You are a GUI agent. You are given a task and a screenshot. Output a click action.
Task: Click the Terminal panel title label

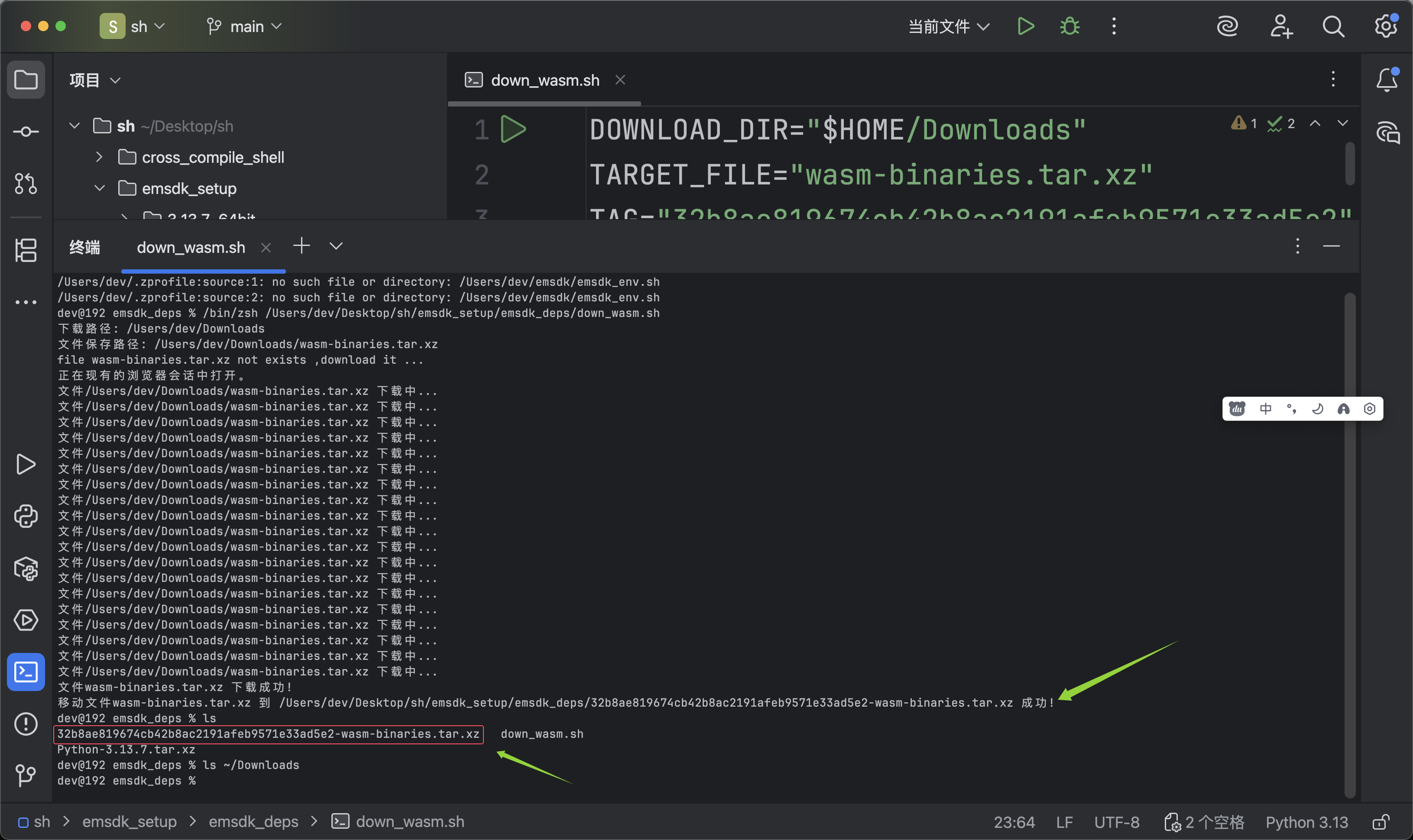85,247
